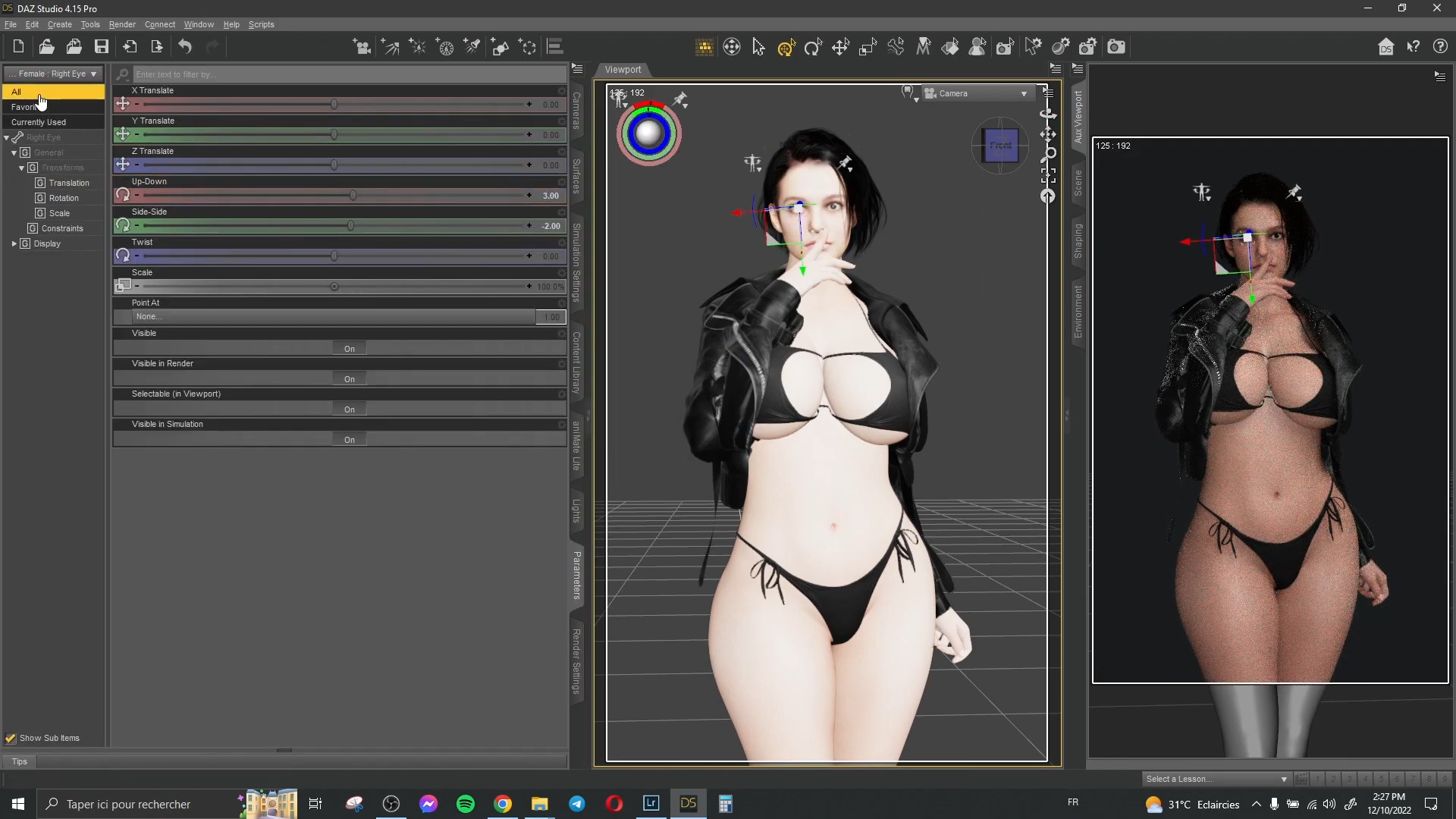Create a new scene file
Image resolution: width=1456 pixels, height=819 pixels.
[18, 47]
